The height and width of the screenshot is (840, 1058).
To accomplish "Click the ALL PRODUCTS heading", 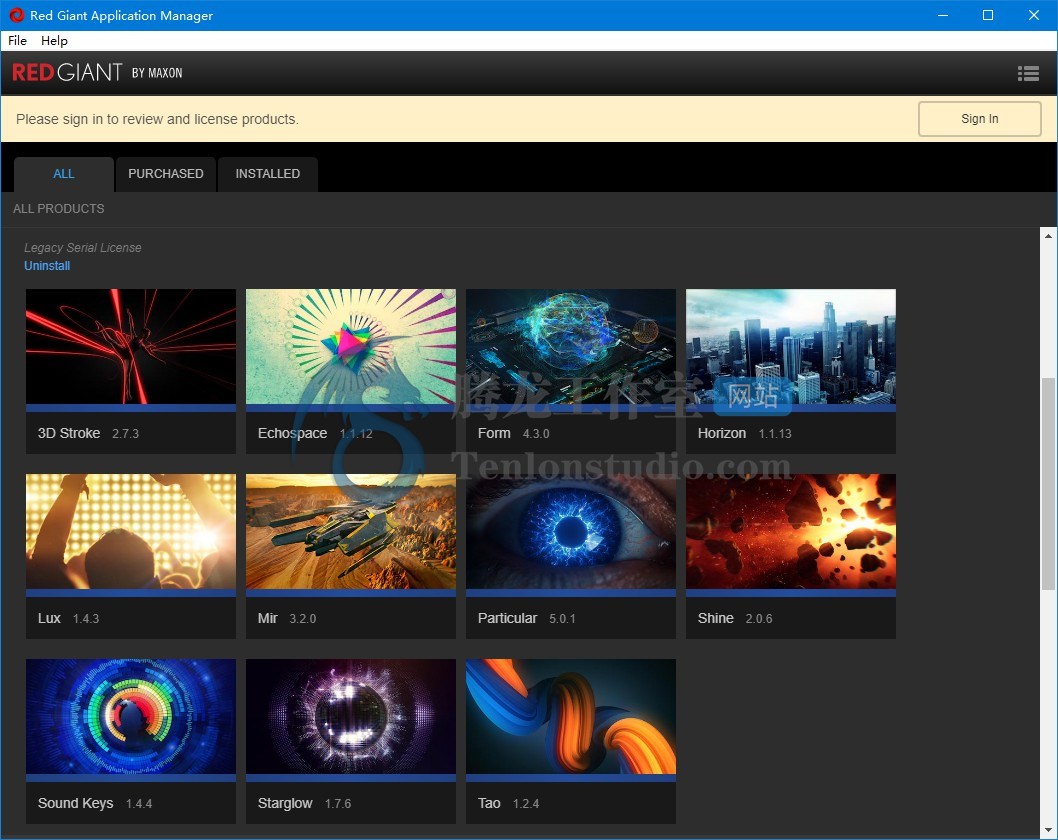I will (59, 208).
